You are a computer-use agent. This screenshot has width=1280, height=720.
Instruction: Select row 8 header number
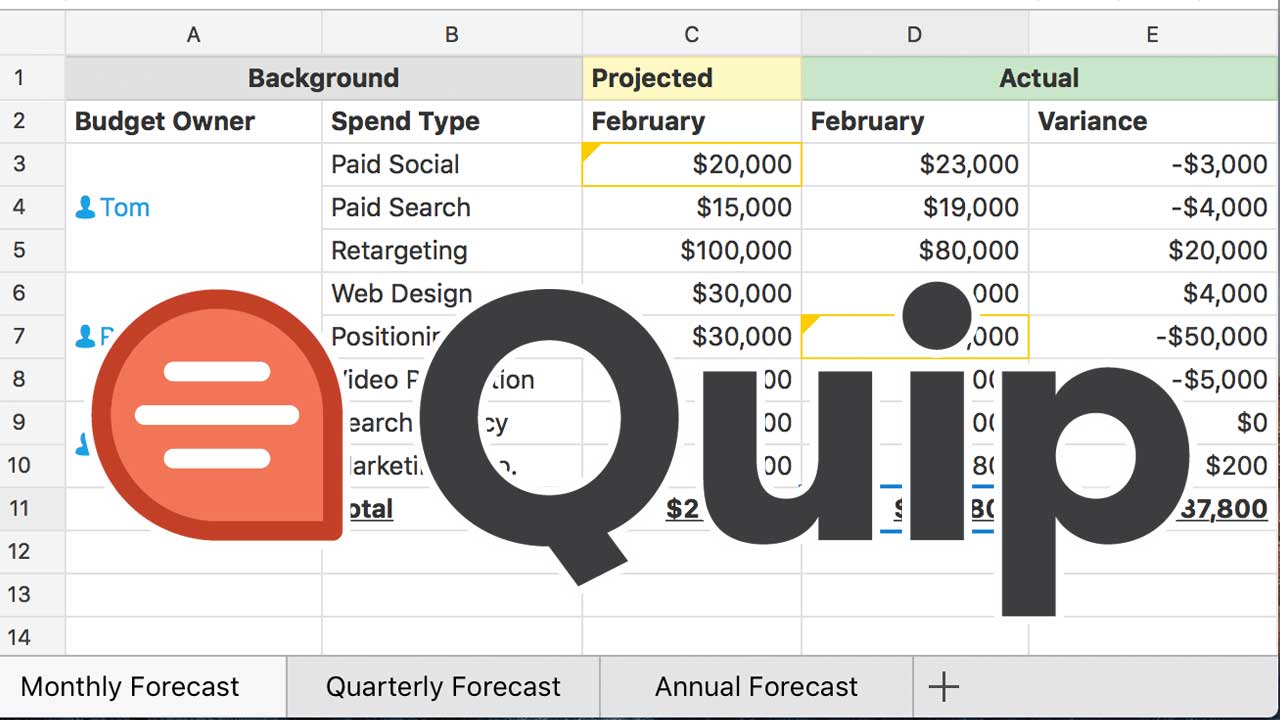pos(19,379)
